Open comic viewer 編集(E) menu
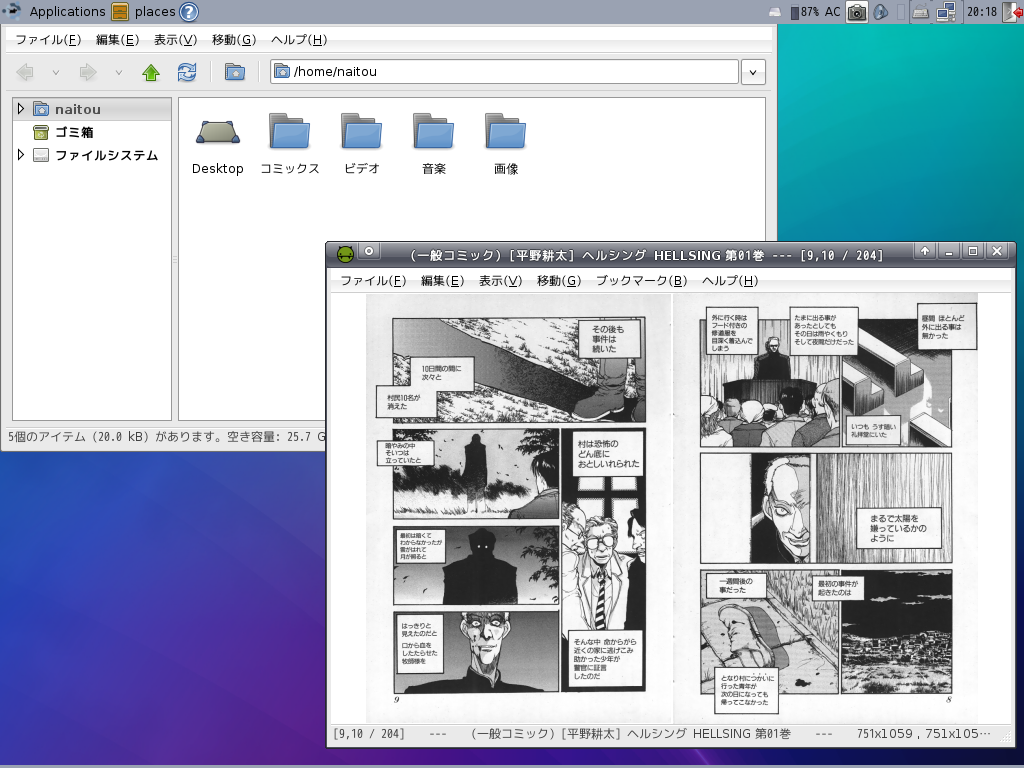Image resolution: width=1024 pixels, height=768 pixels. coord(443,281)
